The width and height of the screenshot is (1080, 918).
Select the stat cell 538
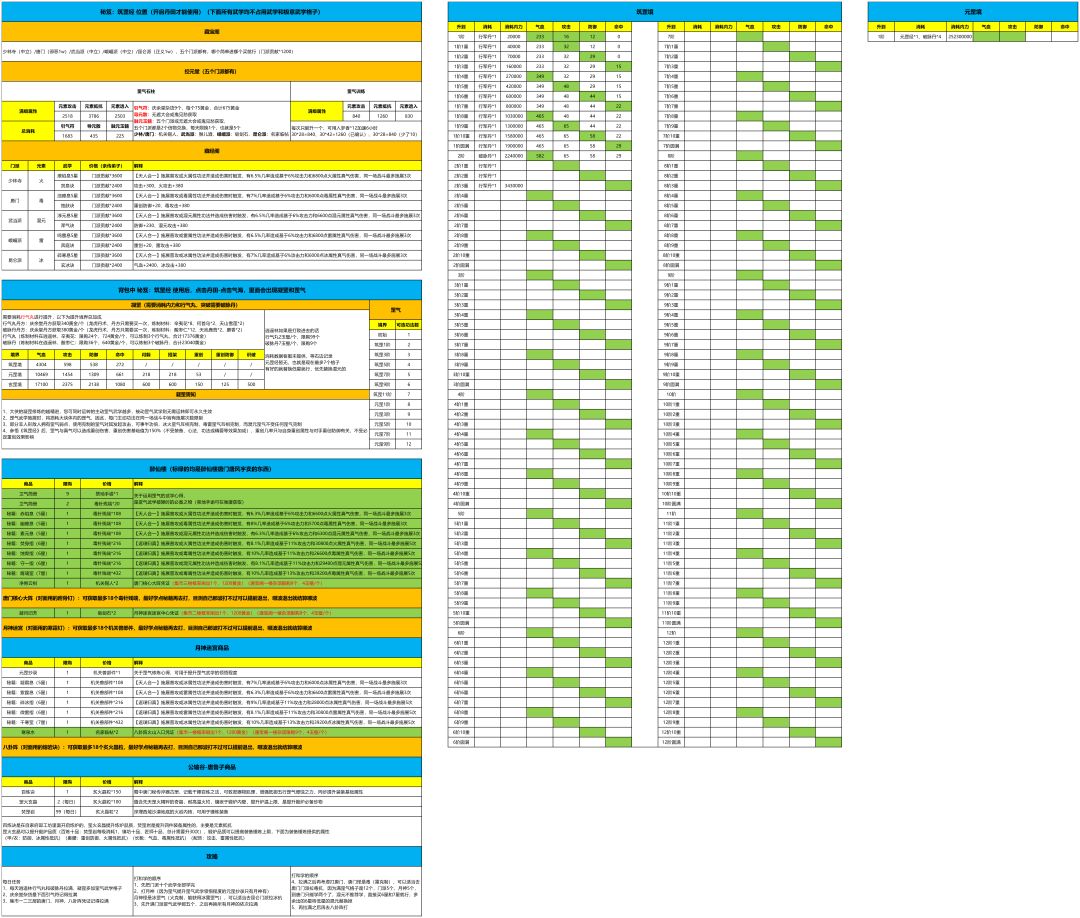coord(94,364)
